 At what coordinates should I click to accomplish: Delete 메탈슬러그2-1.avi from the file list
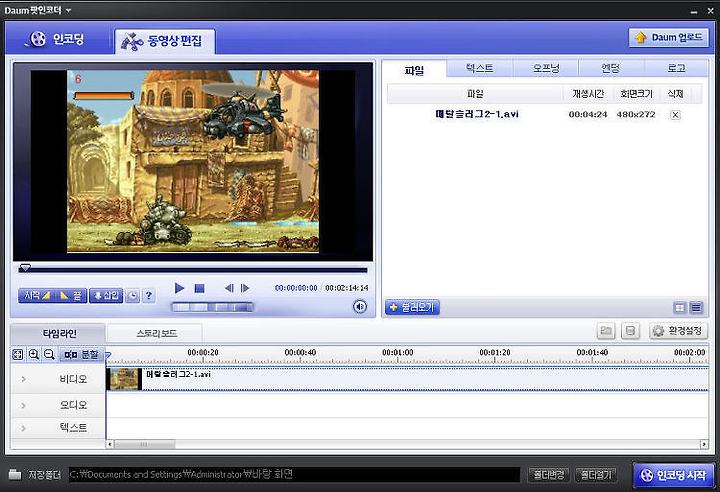pos(675,115)
